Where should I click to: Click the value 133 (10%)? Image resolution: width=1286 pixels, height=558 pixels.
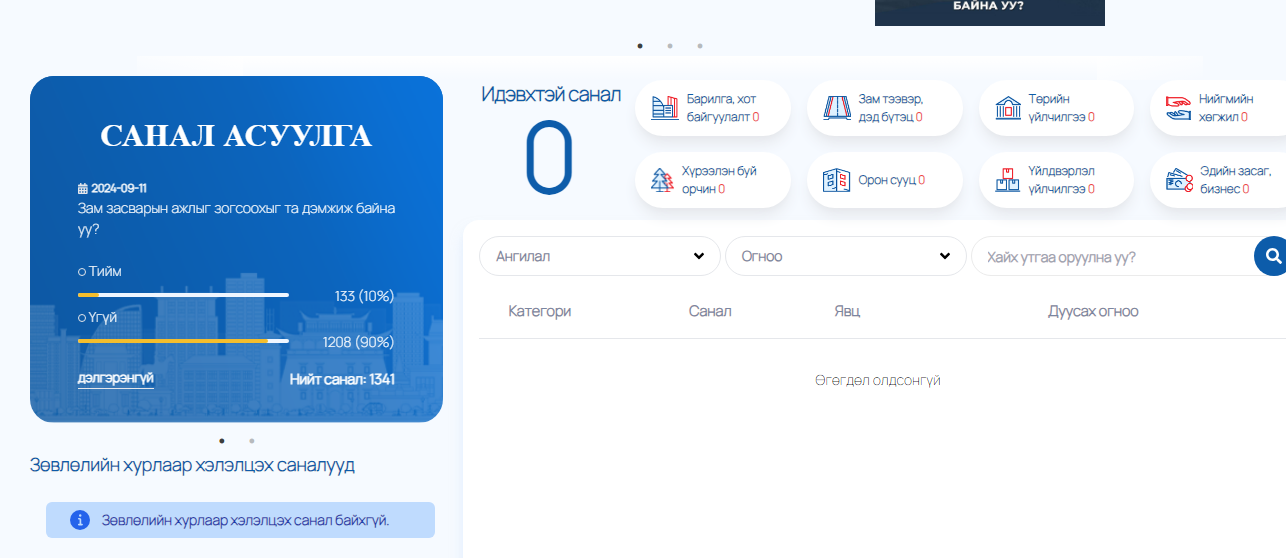(x=365, y=296)
